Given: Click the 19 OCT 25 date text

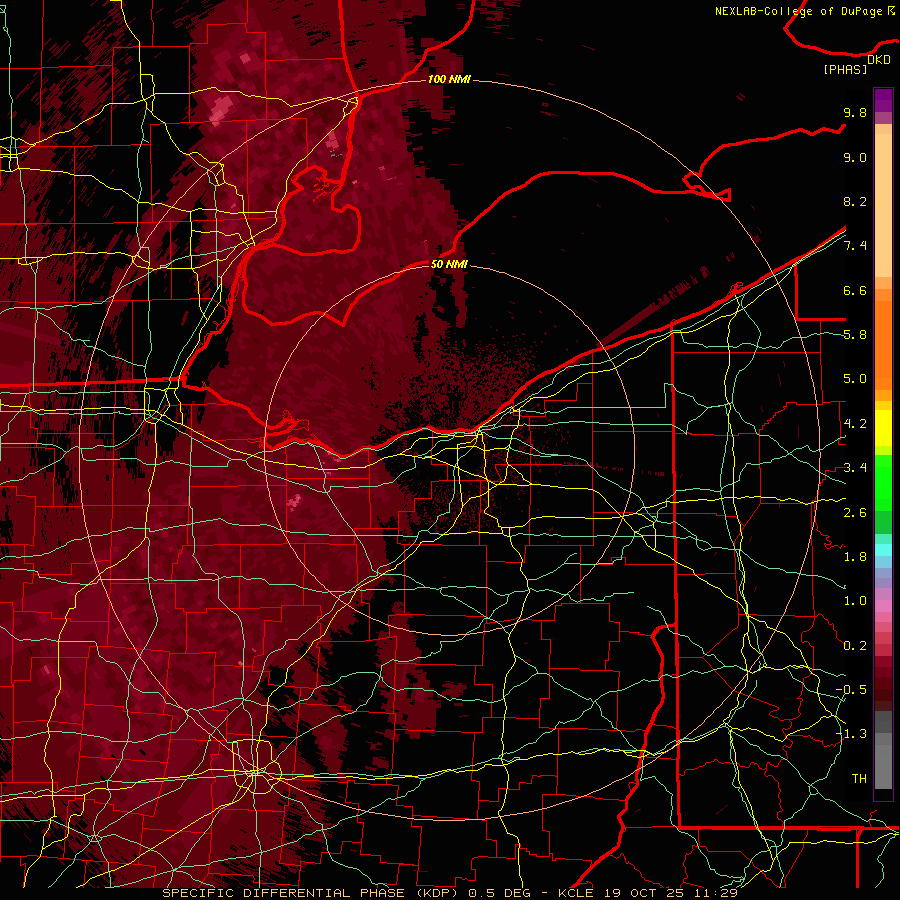Looking at the screenshot, I should tap(643, 893).
